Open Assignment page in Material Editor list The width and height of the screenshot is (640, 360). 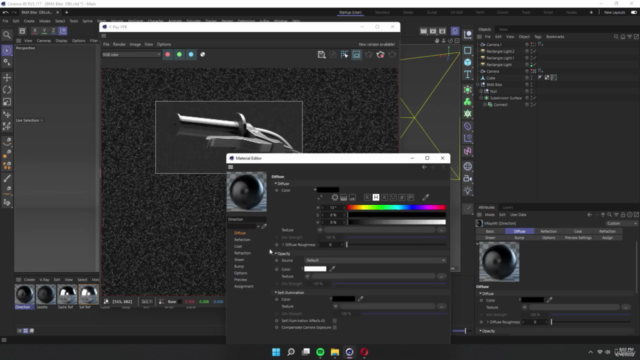pos(244,286)
